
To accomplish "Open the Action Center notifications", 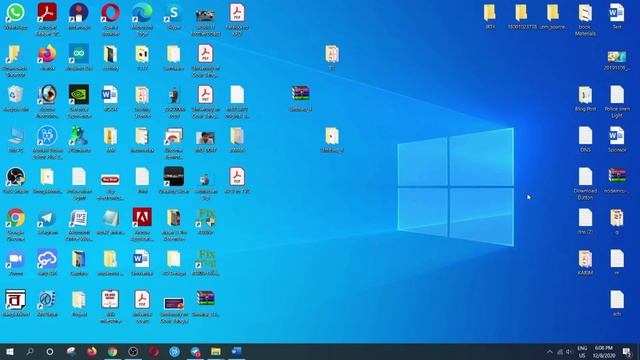I will [627, 352].
